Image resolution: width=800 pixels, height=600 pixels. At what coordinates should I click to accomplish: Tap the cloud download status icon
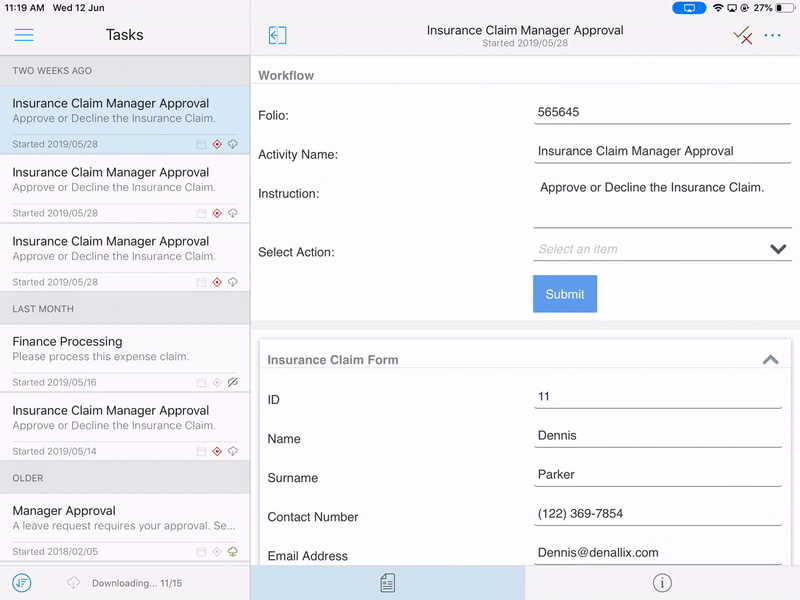point(74,583)
